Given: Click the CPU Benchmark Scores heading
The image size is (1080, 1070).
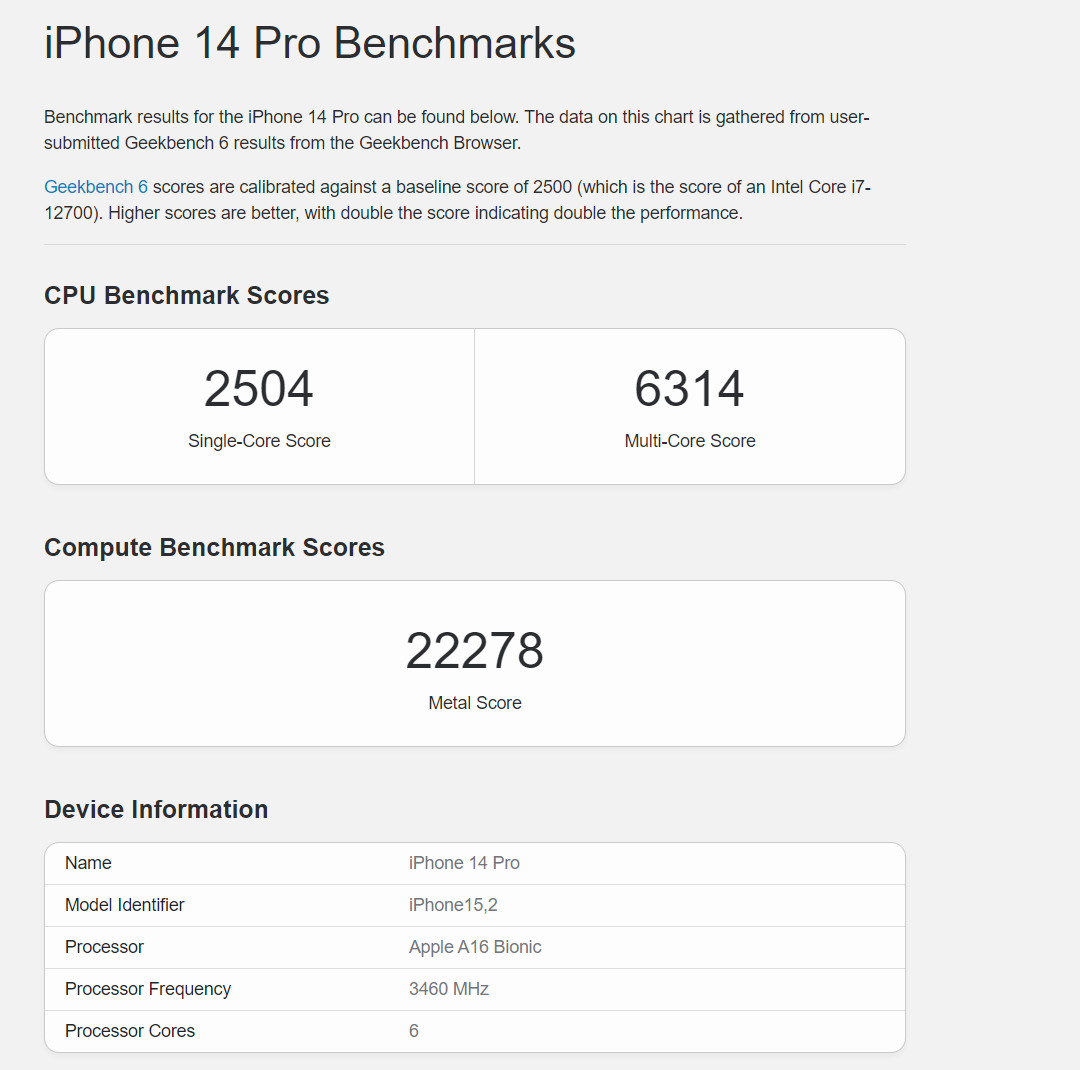Looking at the screenshot, I should pos(187,295).
